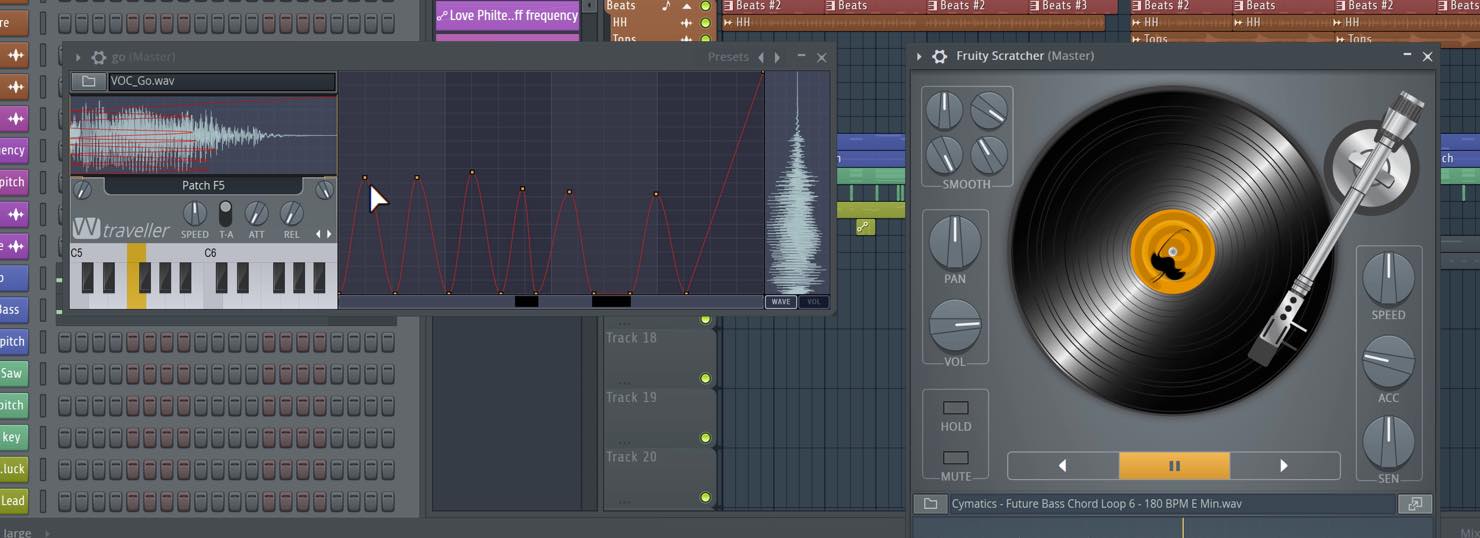Go to the next preset in Wave Traveller window

(777, 58)
